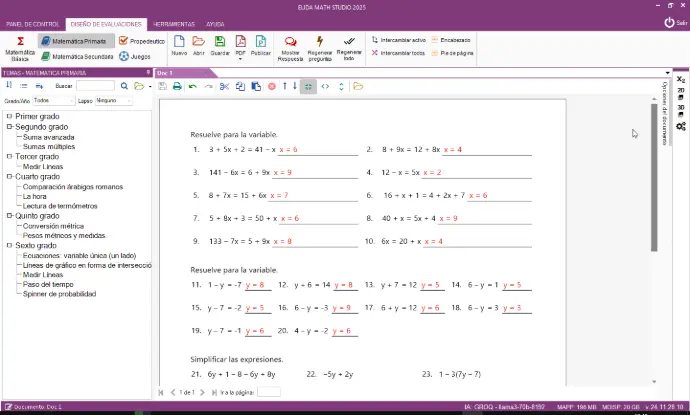The width and height of the screenshot is (690, 415).
Task: Click undo icon in document toolbar
Action: click(193, 86)
